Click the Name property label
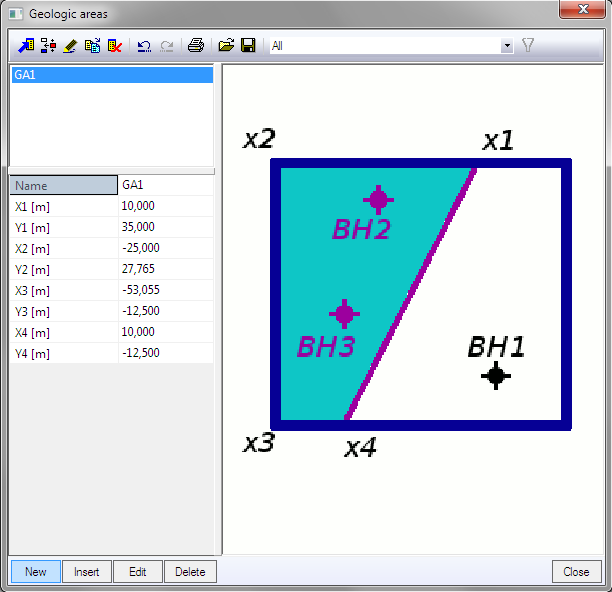Image resolution: width=612 pixels, height=592 pixels. click(64, 185)
